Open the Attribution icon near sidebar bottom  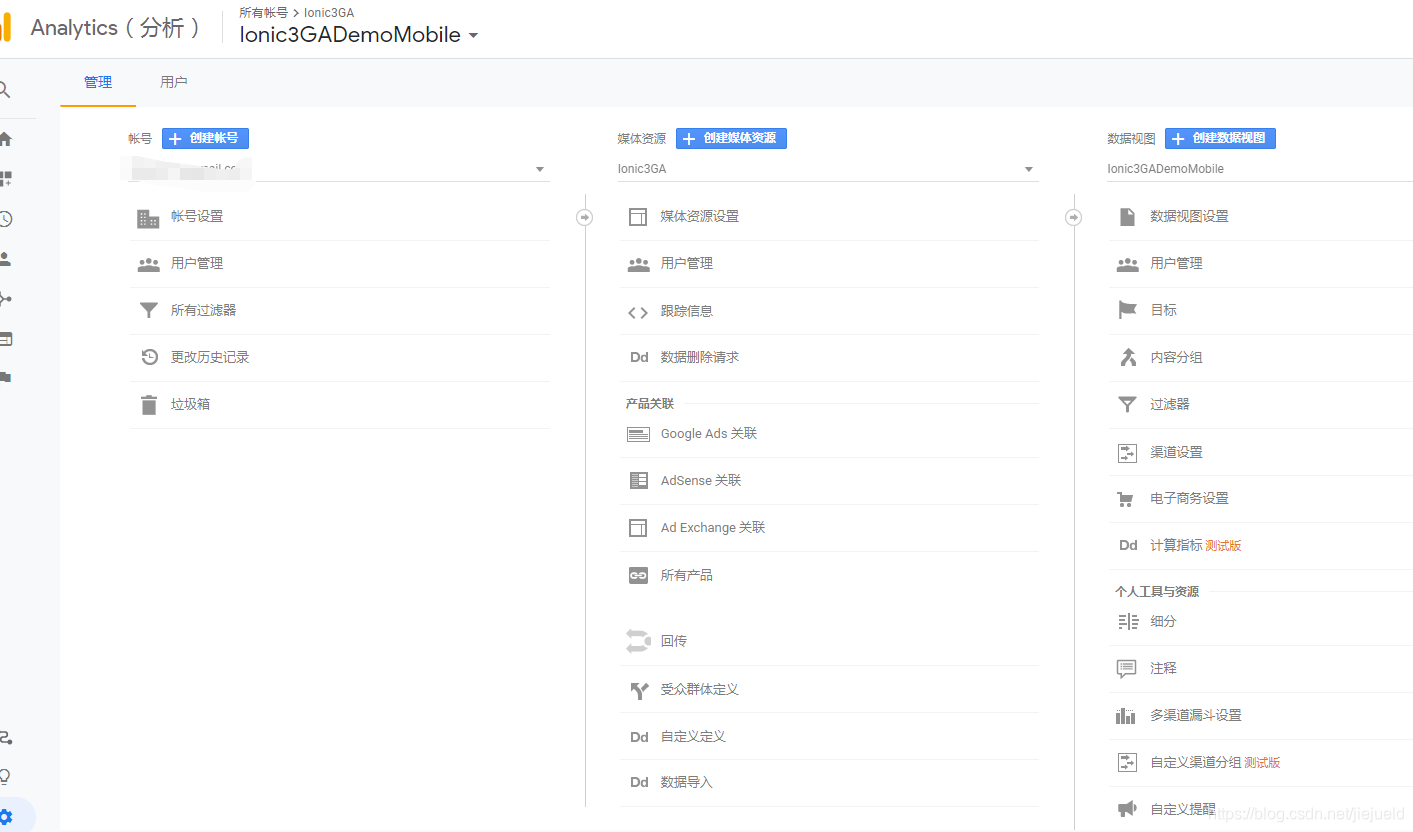click(x=5, y=738)
